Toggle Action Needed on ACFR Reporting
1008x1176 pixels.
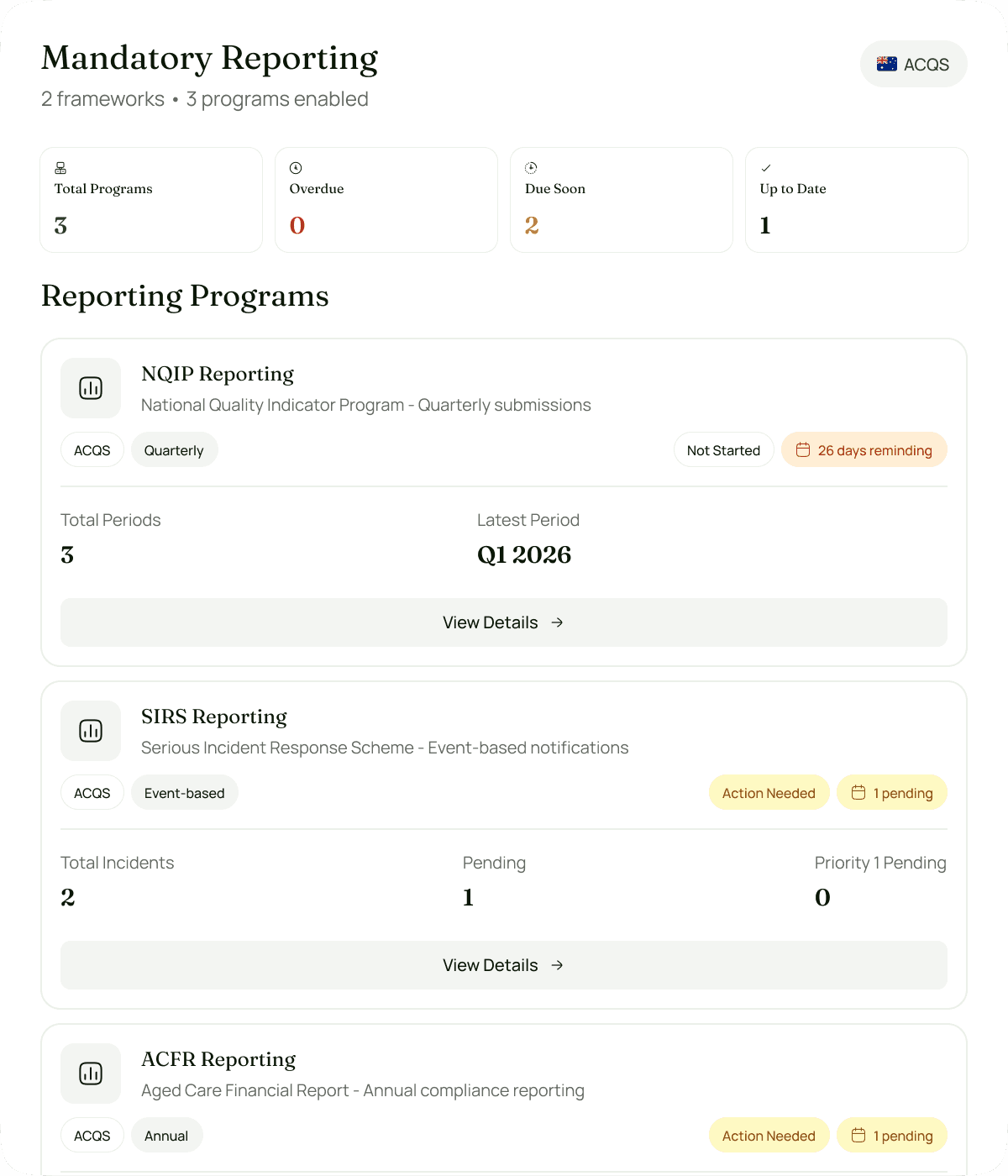[769, 1135]
